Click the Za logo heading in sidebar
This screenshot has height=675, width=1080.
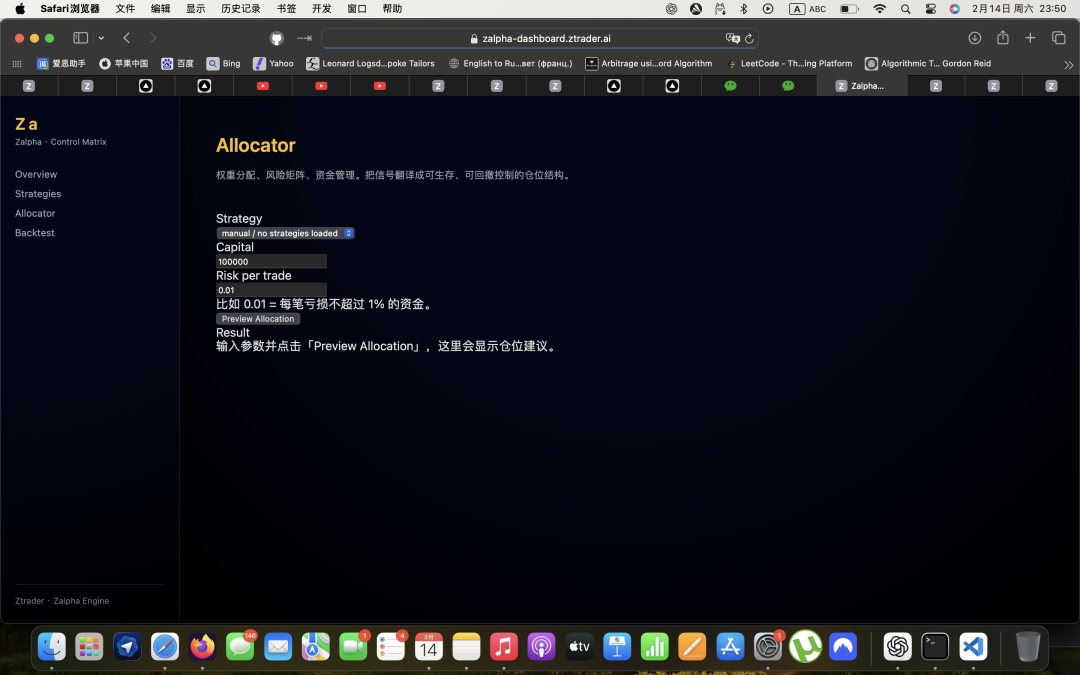point(26,124)
